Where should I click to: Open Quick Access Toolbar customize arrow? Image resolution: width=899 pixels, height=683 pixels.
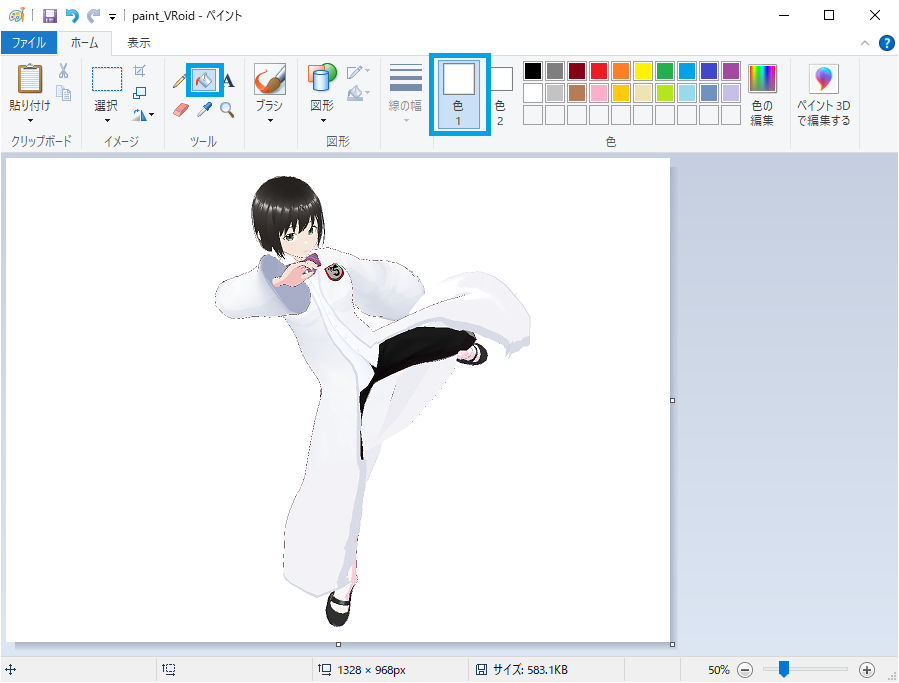point(112,17)
